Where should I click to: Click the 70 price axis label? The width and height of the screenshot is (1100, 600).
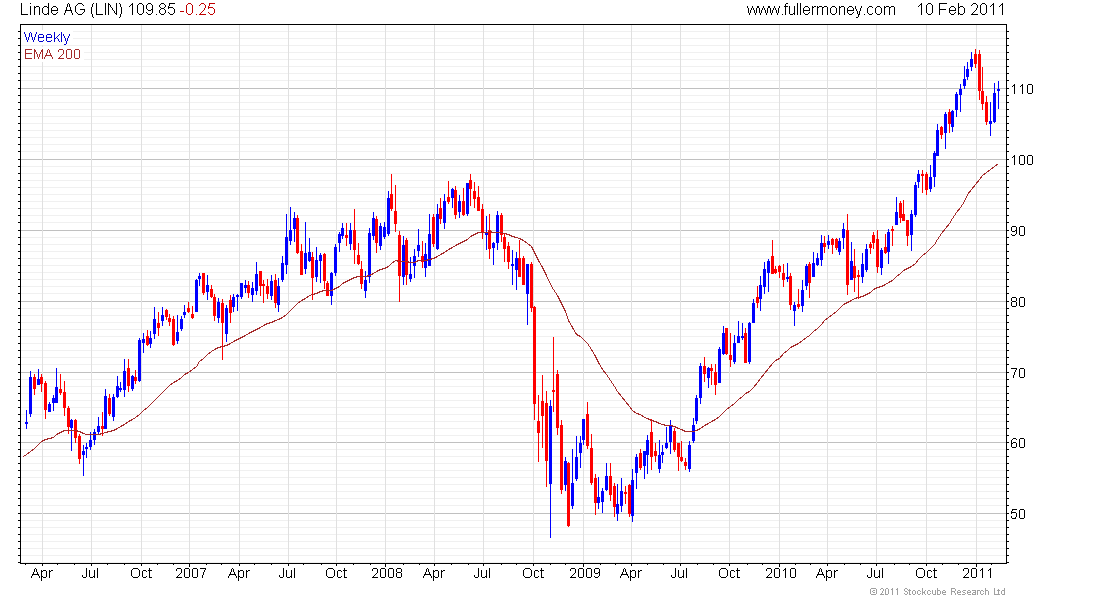[x=1018, y=373]
